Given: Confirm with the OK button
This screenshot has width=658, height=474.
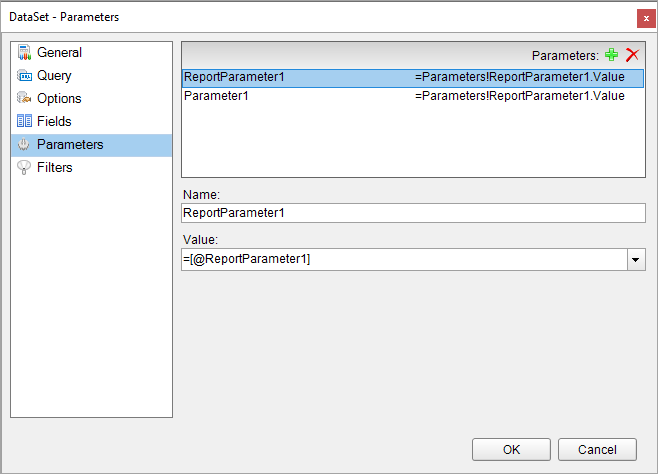Looking at the screenshot, I should 511,450.
